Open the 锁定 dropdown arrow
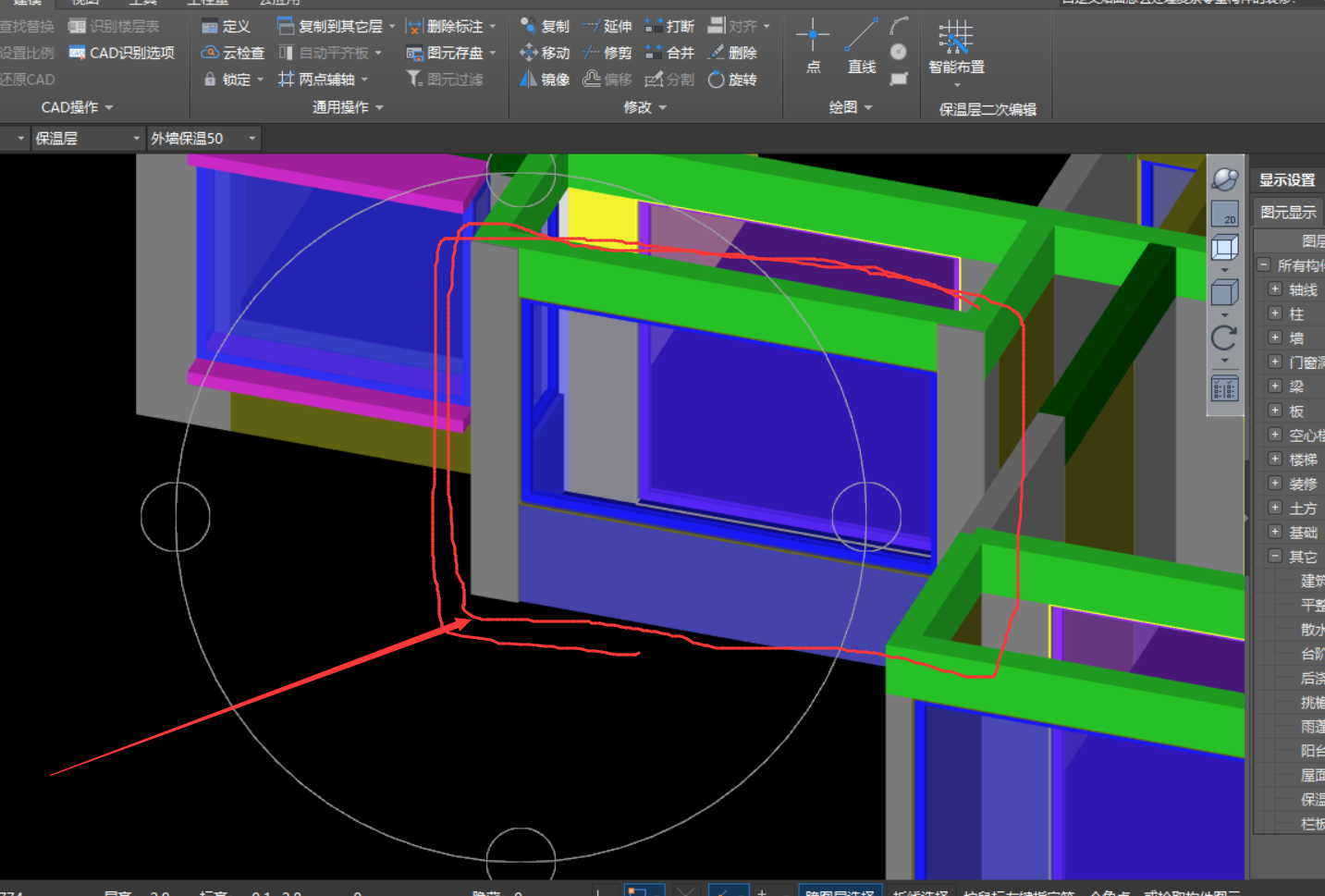This screenshot has width=1325, height=896. tap(261, 80)
